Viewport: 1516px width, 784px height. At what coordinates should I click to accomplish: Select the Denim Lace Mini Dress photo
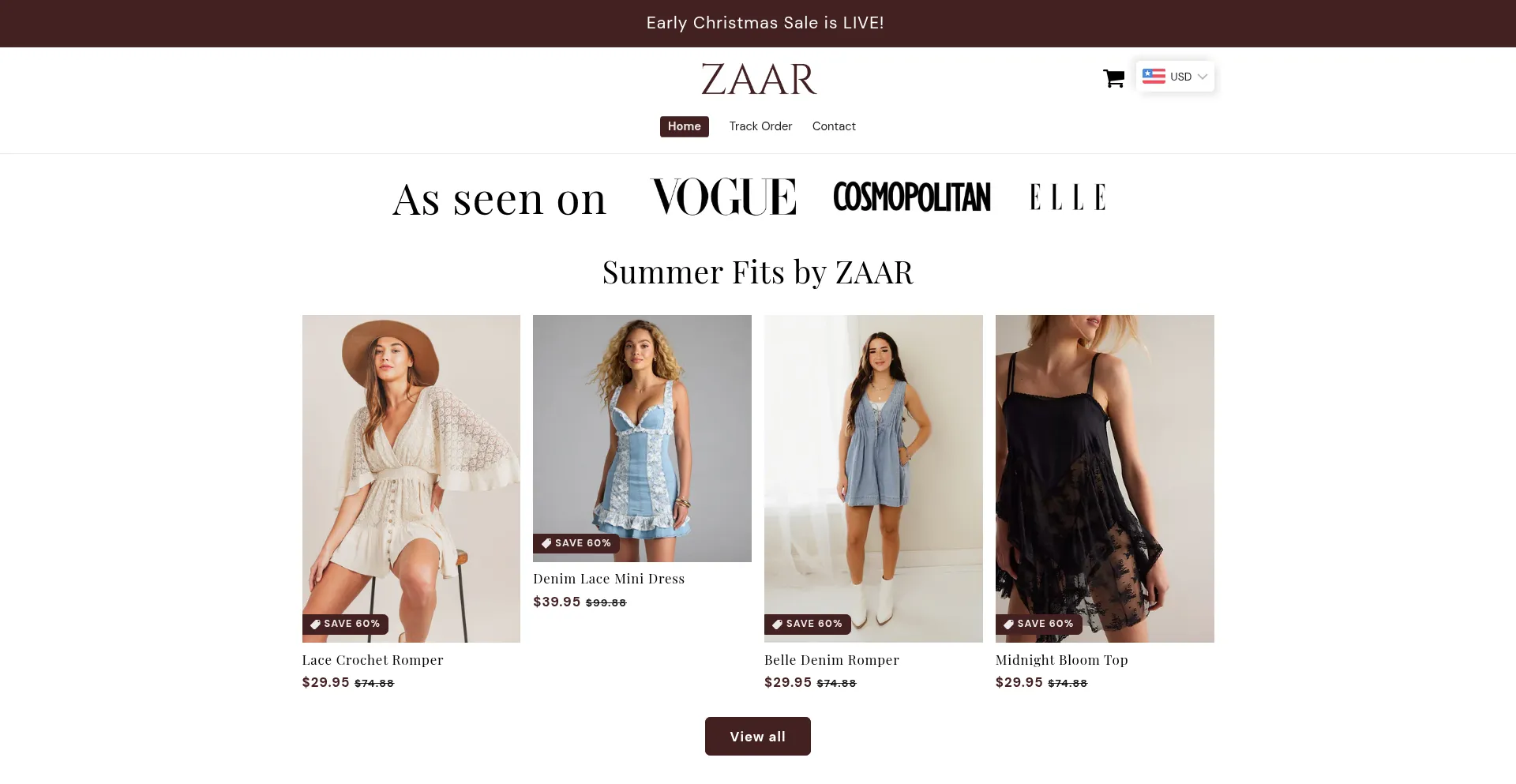[642, 438]
